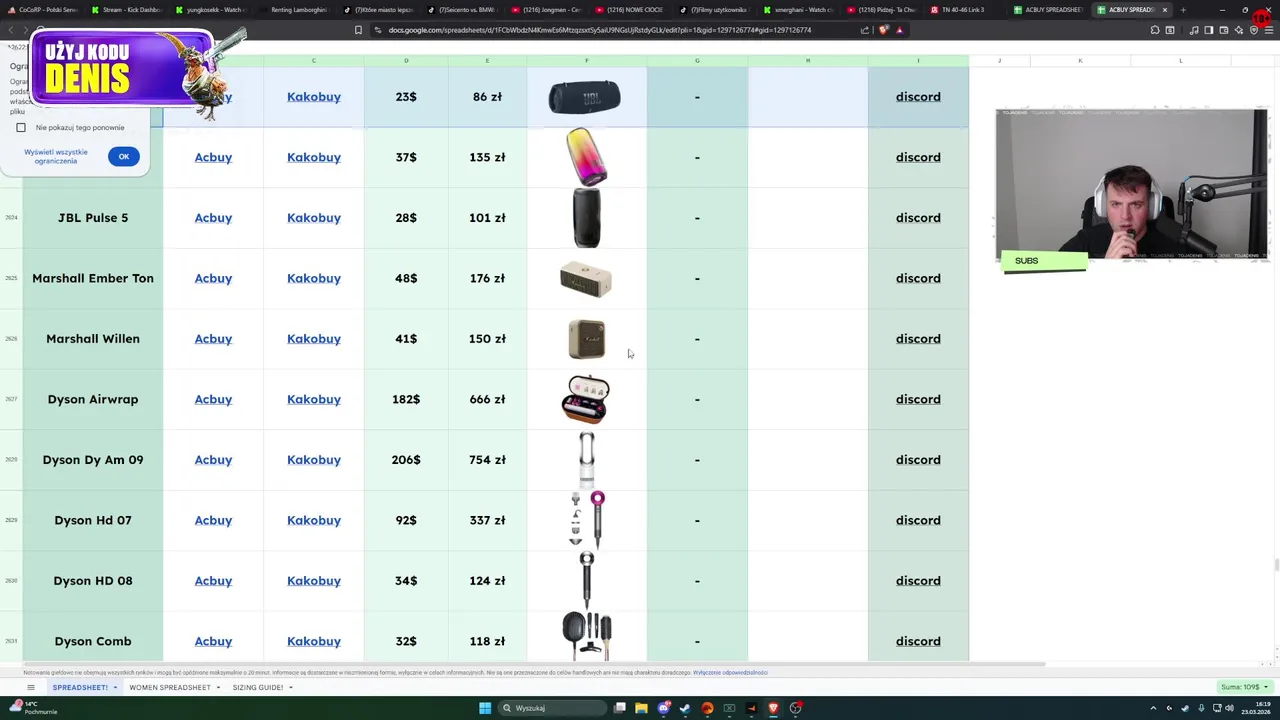The width and height of the screenshot is (1280, 720).
Task: Select the '182$' price cell
Action: [406, 399]
